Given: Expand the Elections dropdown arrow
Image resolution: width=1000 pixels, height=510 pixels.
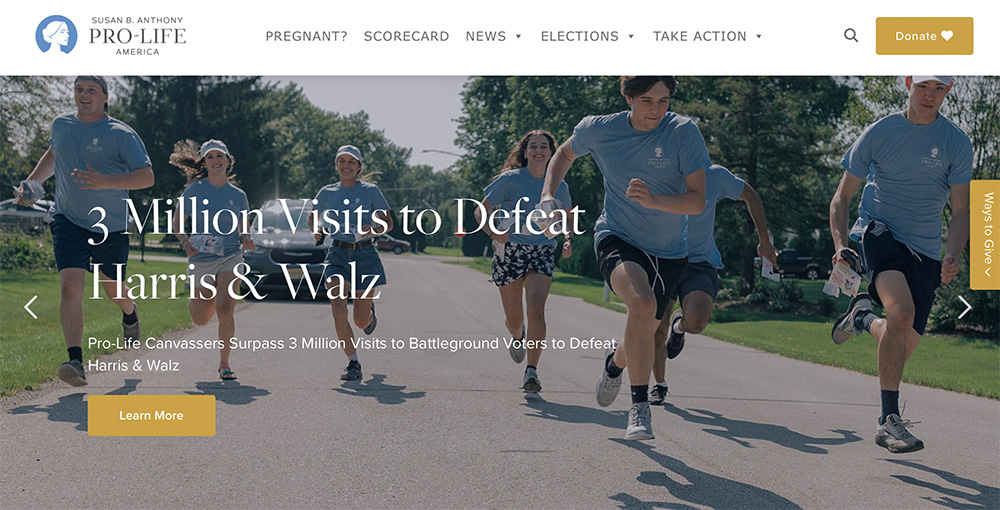Looking at the screenshot, I should tap(631, 36).
